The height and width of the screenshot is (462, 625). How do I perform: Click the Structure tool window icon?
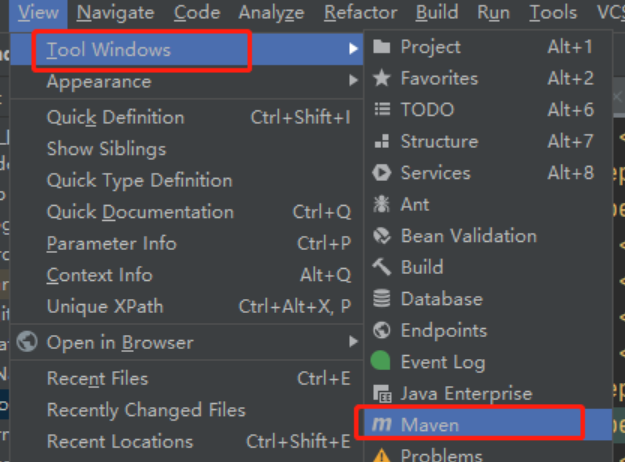click(x=381, y=141)
